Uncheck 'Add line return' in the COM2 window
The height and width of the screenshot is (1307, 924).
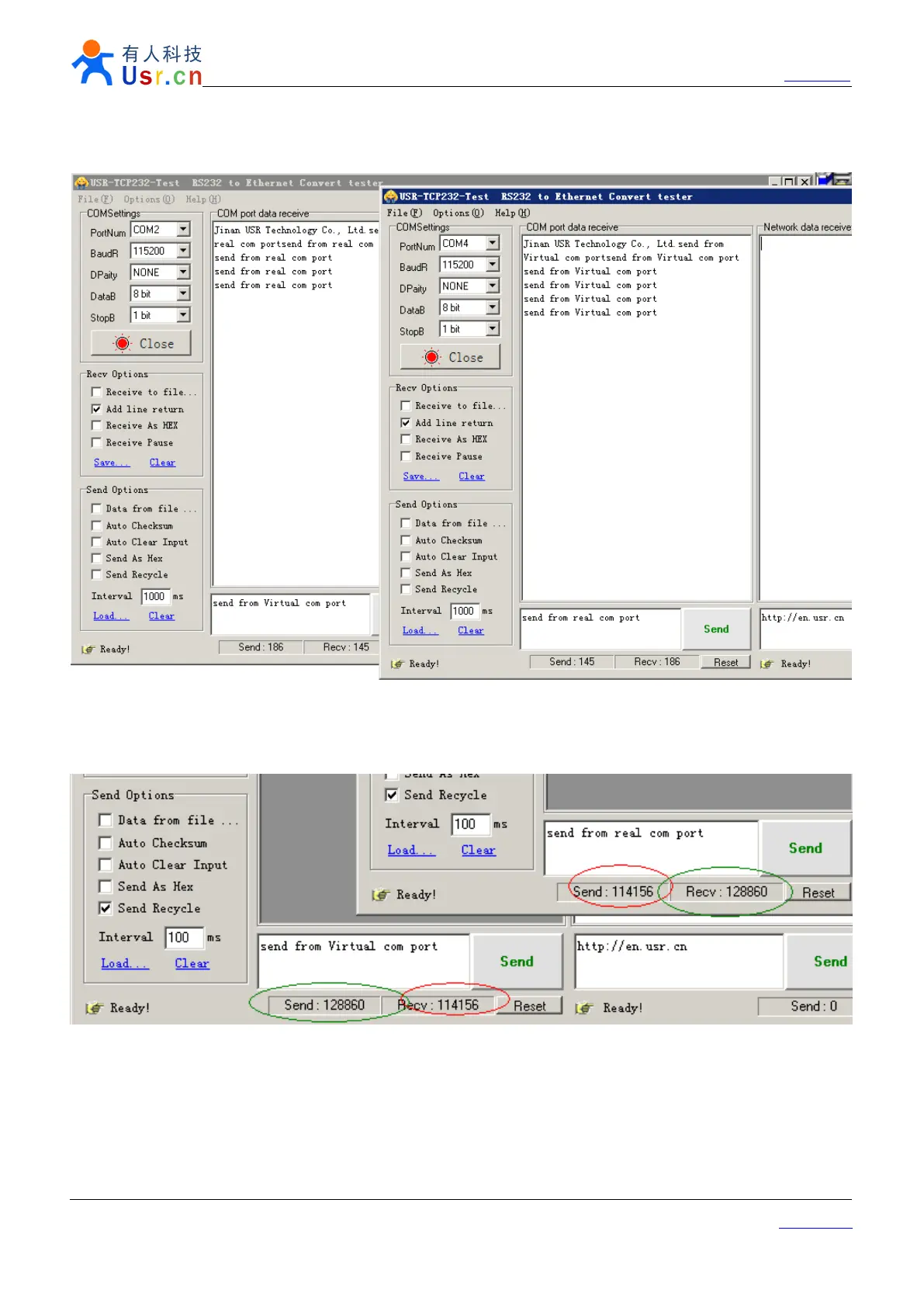click(x=96, y=409)
